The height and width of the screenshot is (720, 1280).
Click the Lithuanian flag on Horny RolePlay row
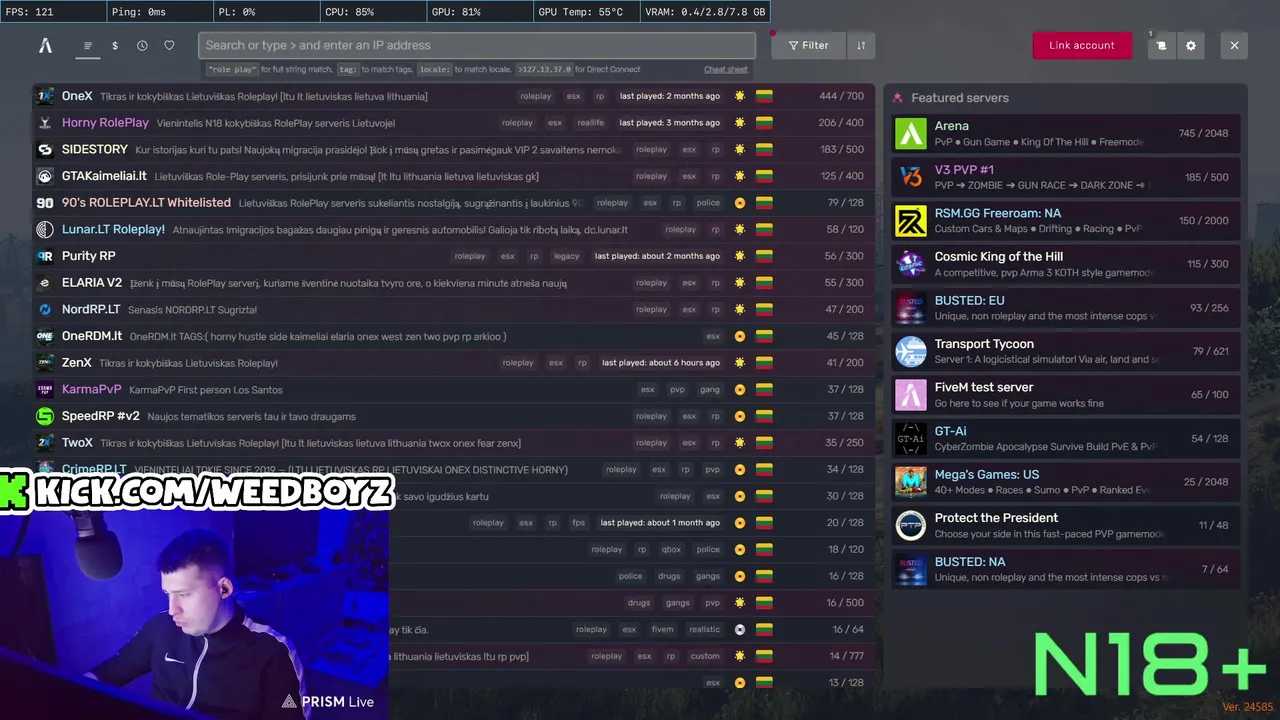click(764, 123)
